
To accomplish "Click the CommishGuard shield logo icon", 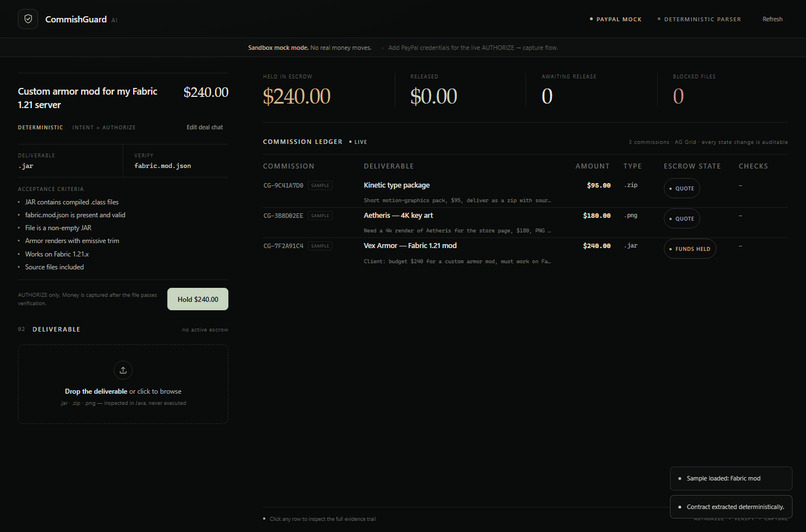I will (28, 19).
